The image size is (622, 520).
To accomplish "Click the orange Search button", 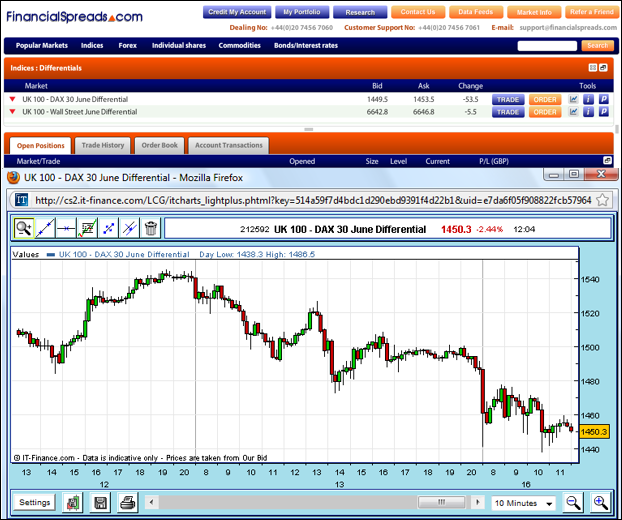I will click(x=597, y=46).
